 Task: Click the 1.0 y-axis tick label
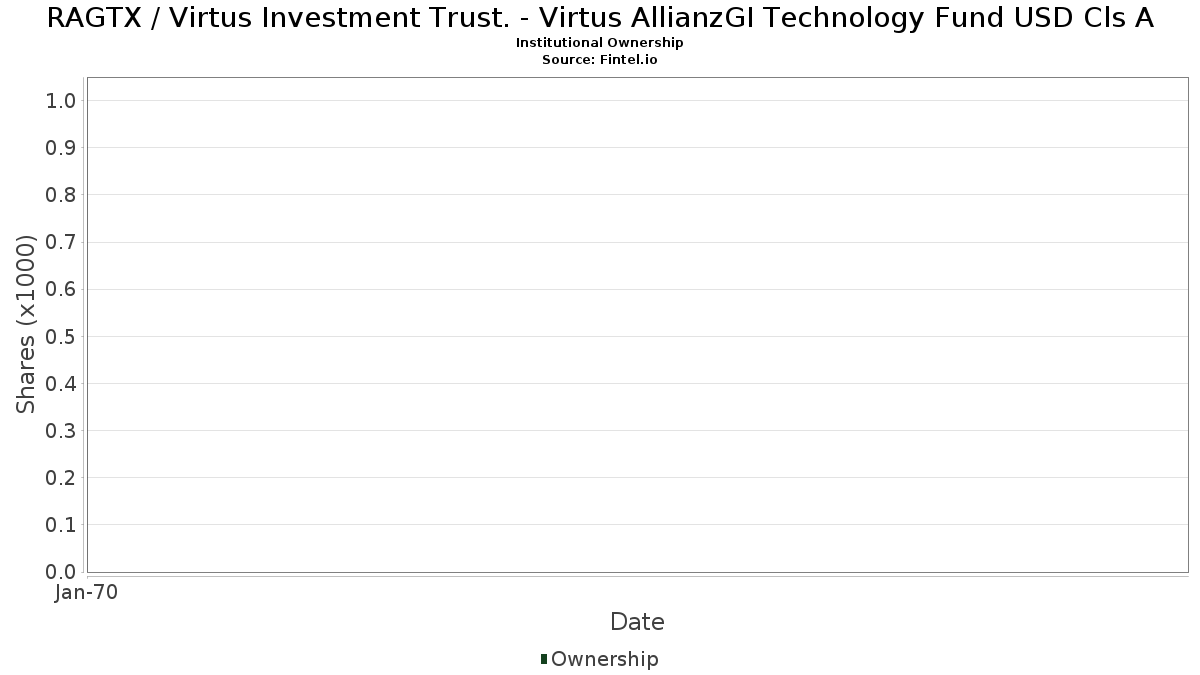pyautogui.click(x=61, y=100)
